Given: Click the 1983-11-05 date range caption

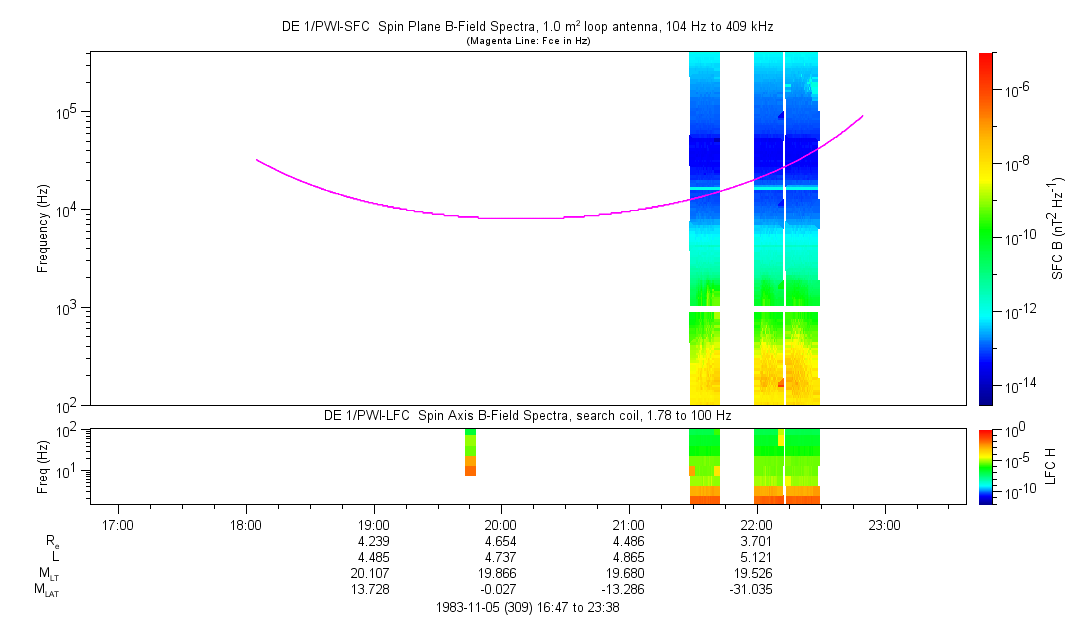Looking at the screenshot, I should [x=527, y=607].
